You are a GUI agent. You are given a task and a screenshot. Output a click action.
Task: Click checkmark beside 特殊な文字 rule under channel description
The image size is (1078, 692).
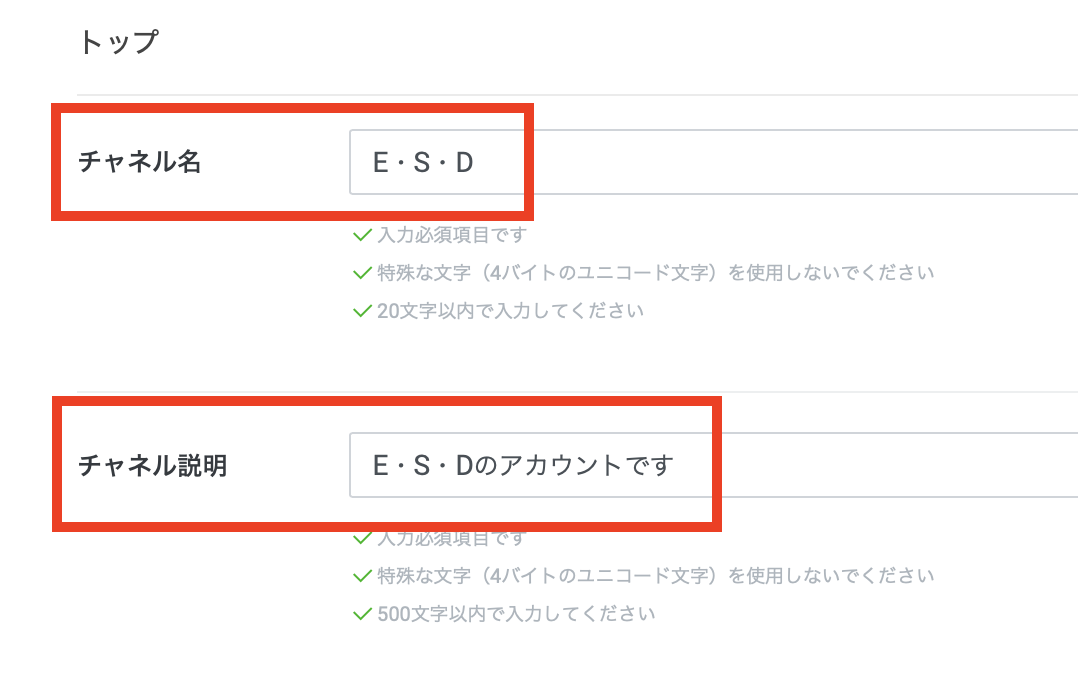point(362,576)
